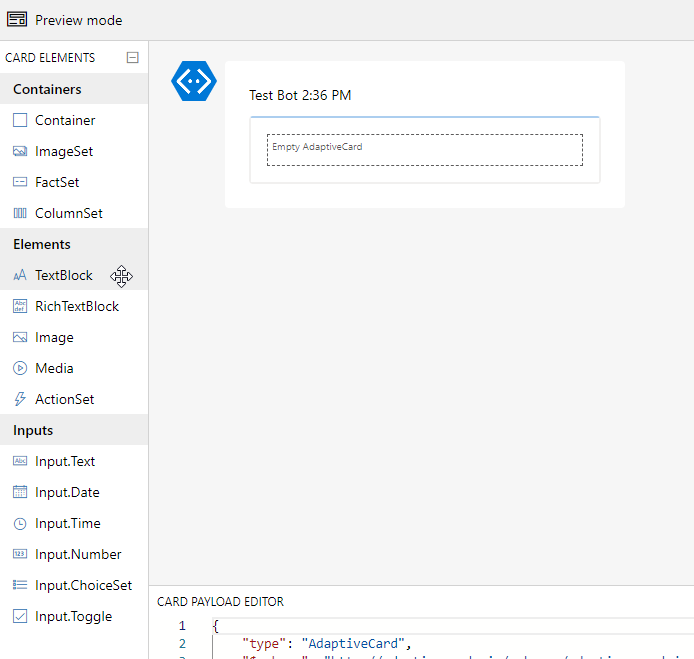Click the Empty AdaptiveCard placeholder

[425, 150]
